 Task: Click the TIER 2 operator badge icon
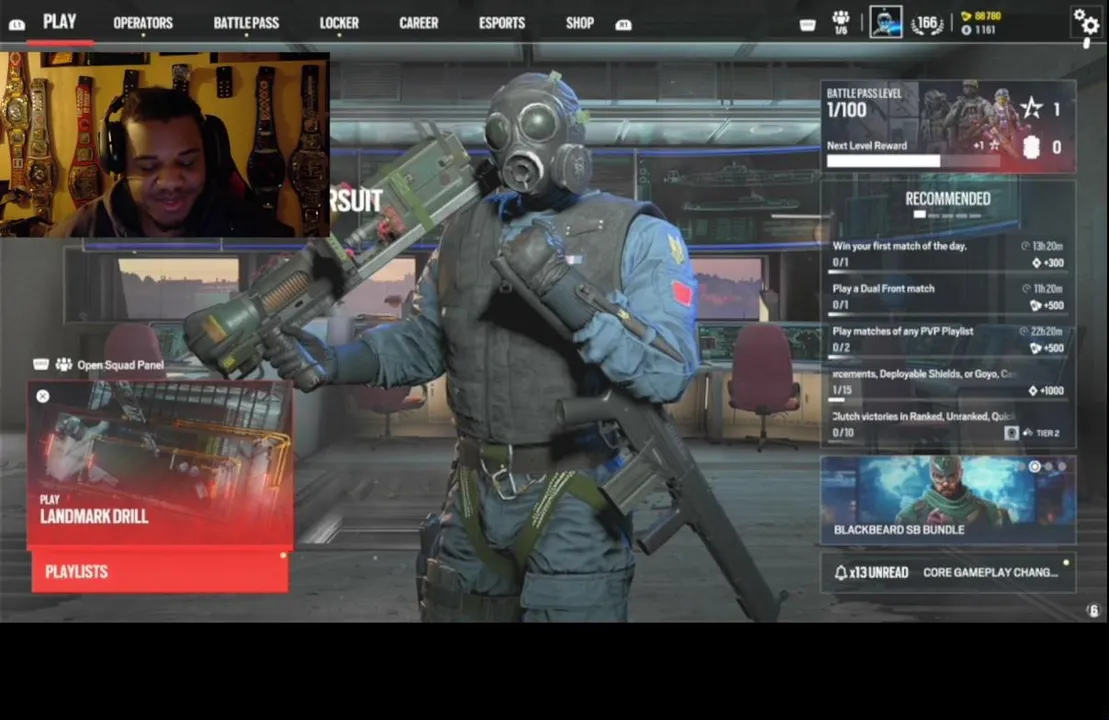click(x=1011, y=433)
